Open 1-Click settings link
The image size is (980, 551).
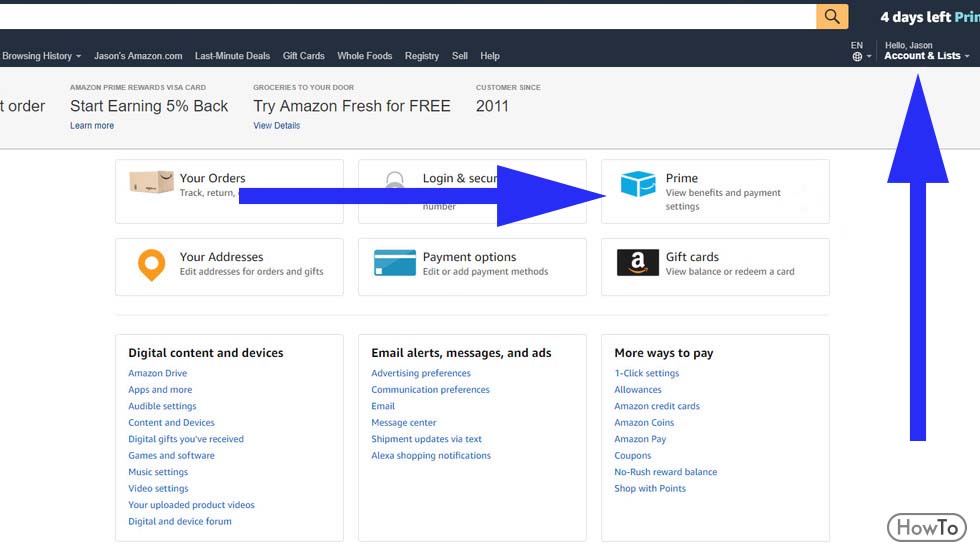coord(647,373)
